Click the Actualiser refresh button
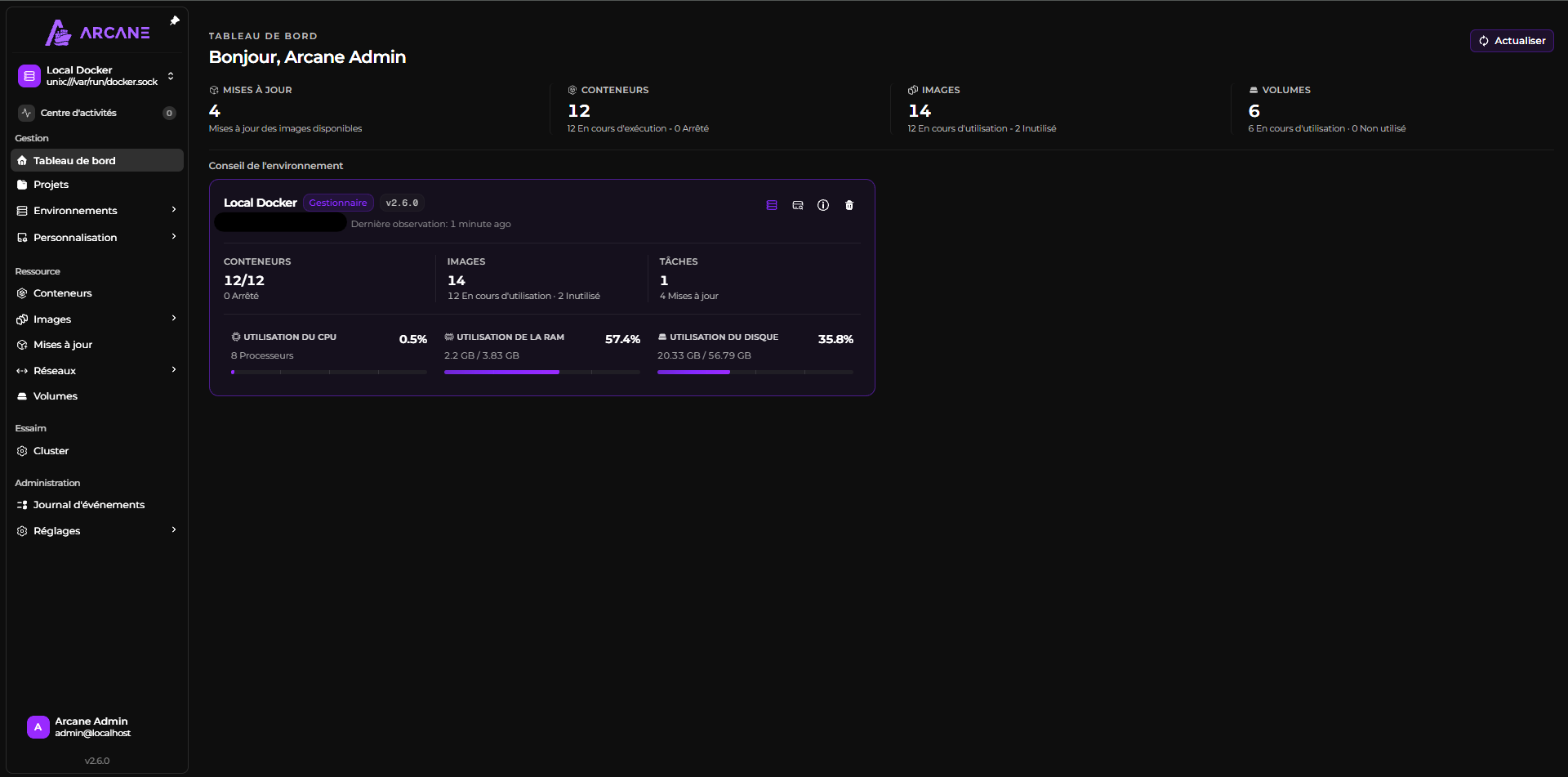Viewport: 1568px width, 777px height. pyautogui.click(x=1512, y=41)
